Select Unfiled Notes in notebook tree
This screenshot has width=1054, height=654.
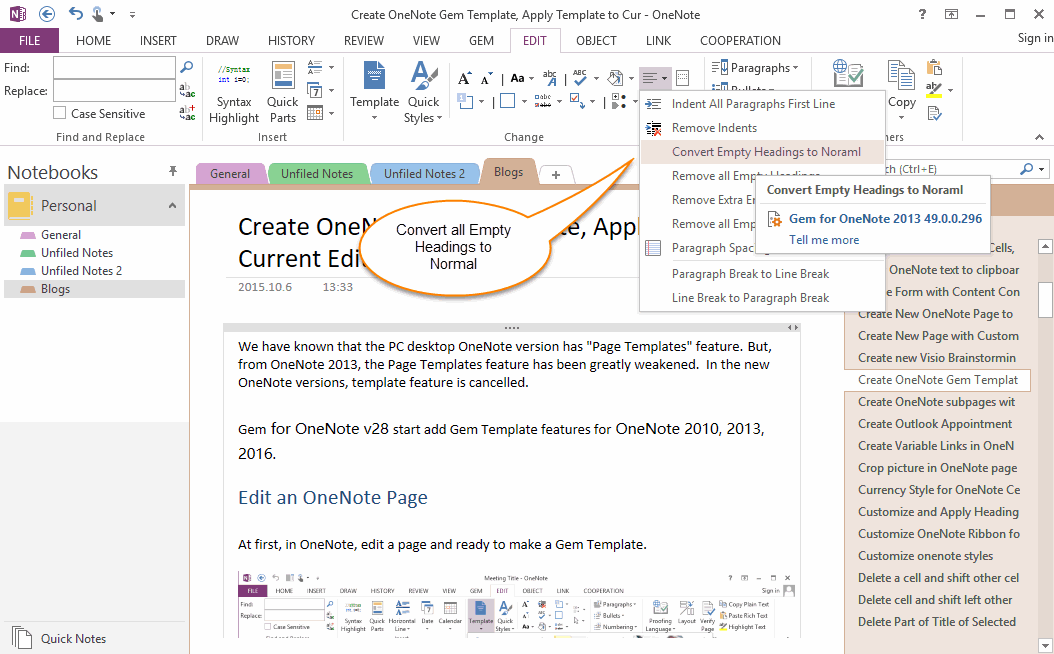[x=77, y=253]
